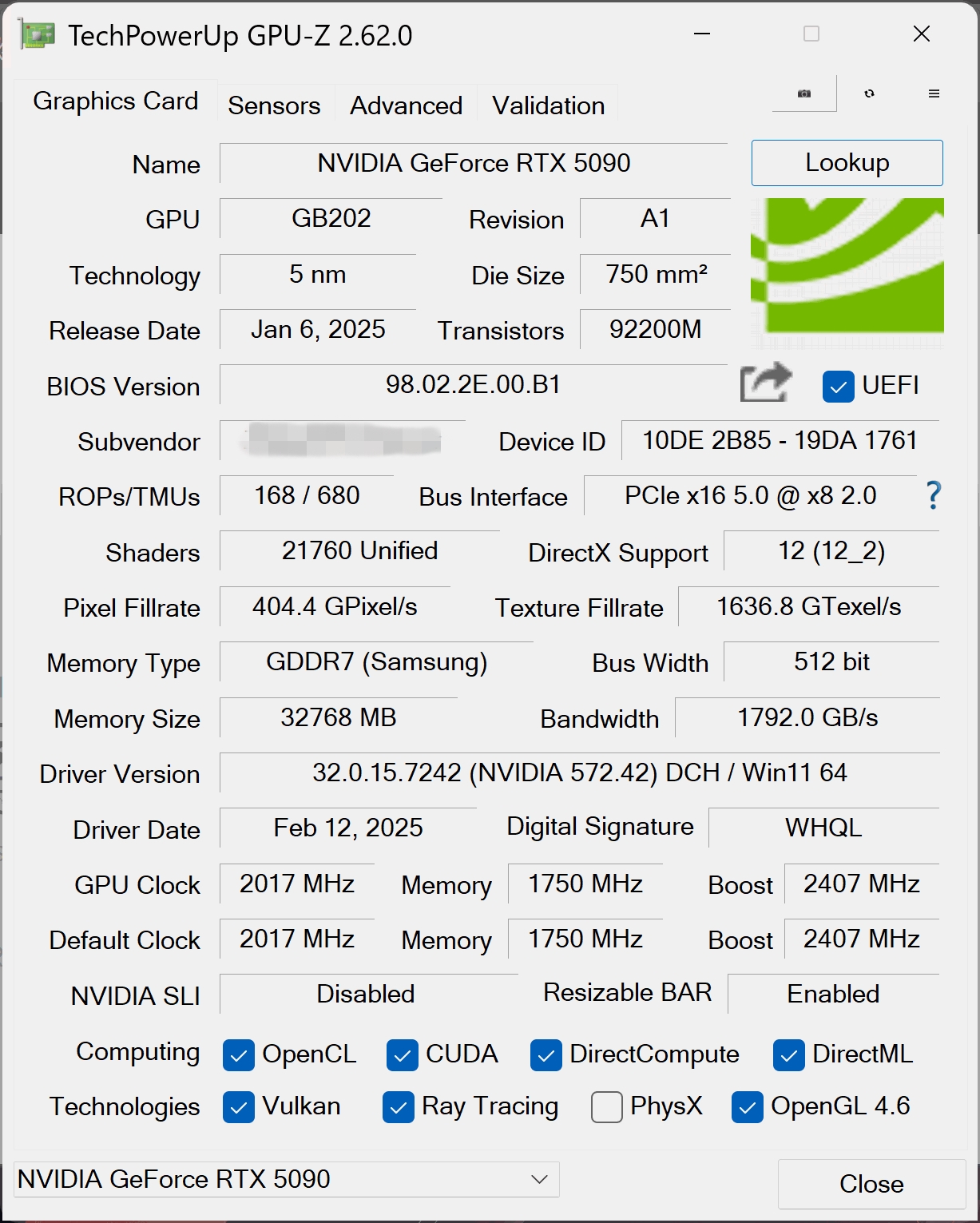980x1223 pixels.
Task: Click the Close button at bottom
Action: (x=871, y=1184)
